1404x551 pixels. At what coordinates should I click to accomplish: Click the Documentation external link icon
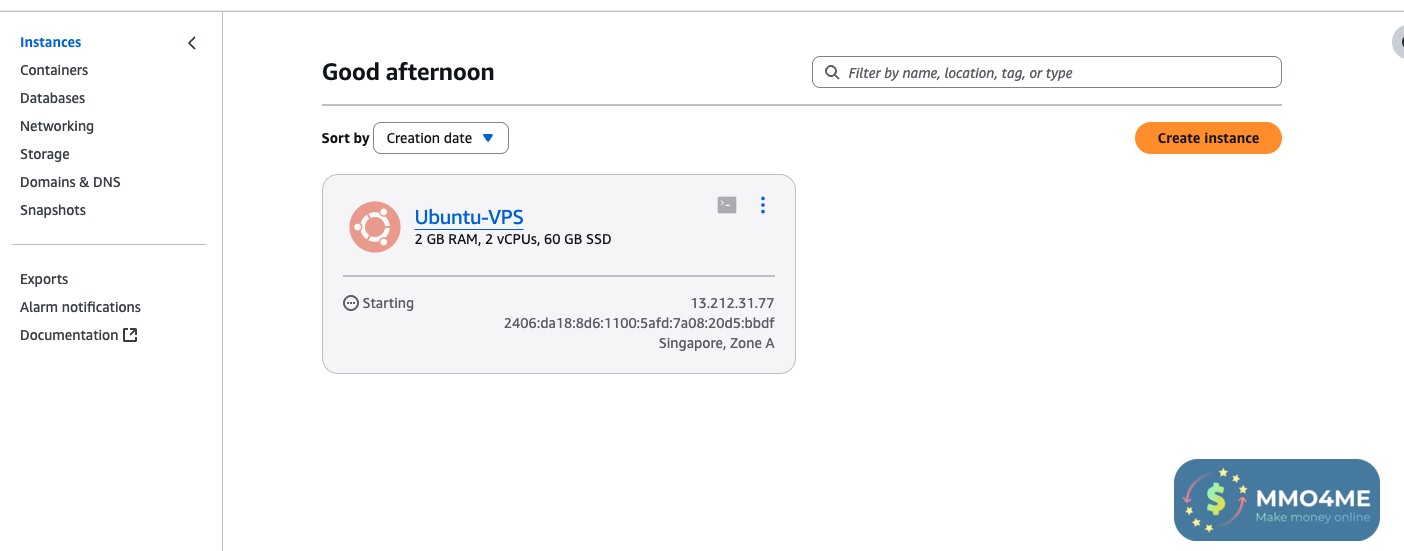coord(130,335)
